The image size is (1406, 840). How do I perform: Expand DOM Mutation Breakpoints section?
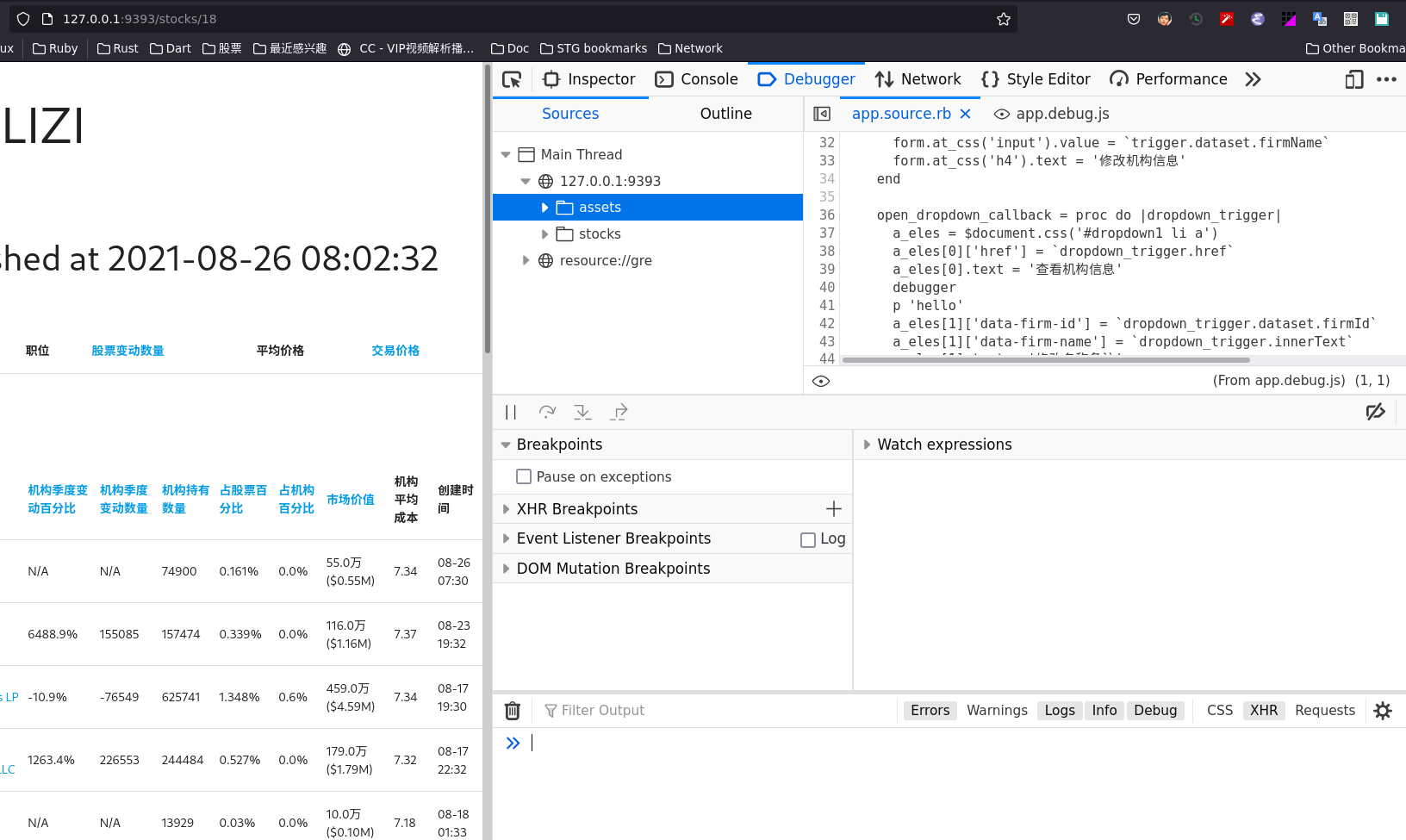(x=506, y=569)
